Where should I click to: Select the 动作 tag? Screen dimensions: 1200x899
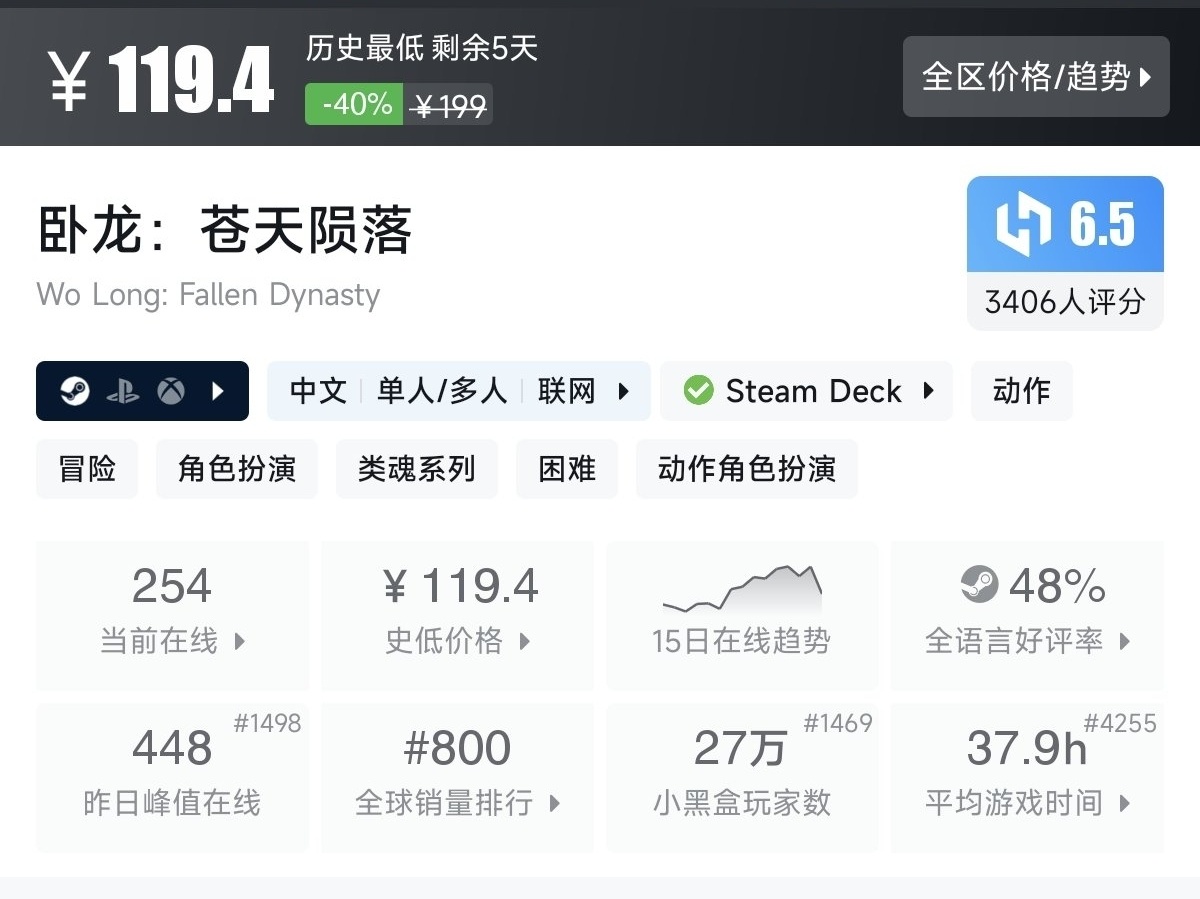coord(1022,391)
